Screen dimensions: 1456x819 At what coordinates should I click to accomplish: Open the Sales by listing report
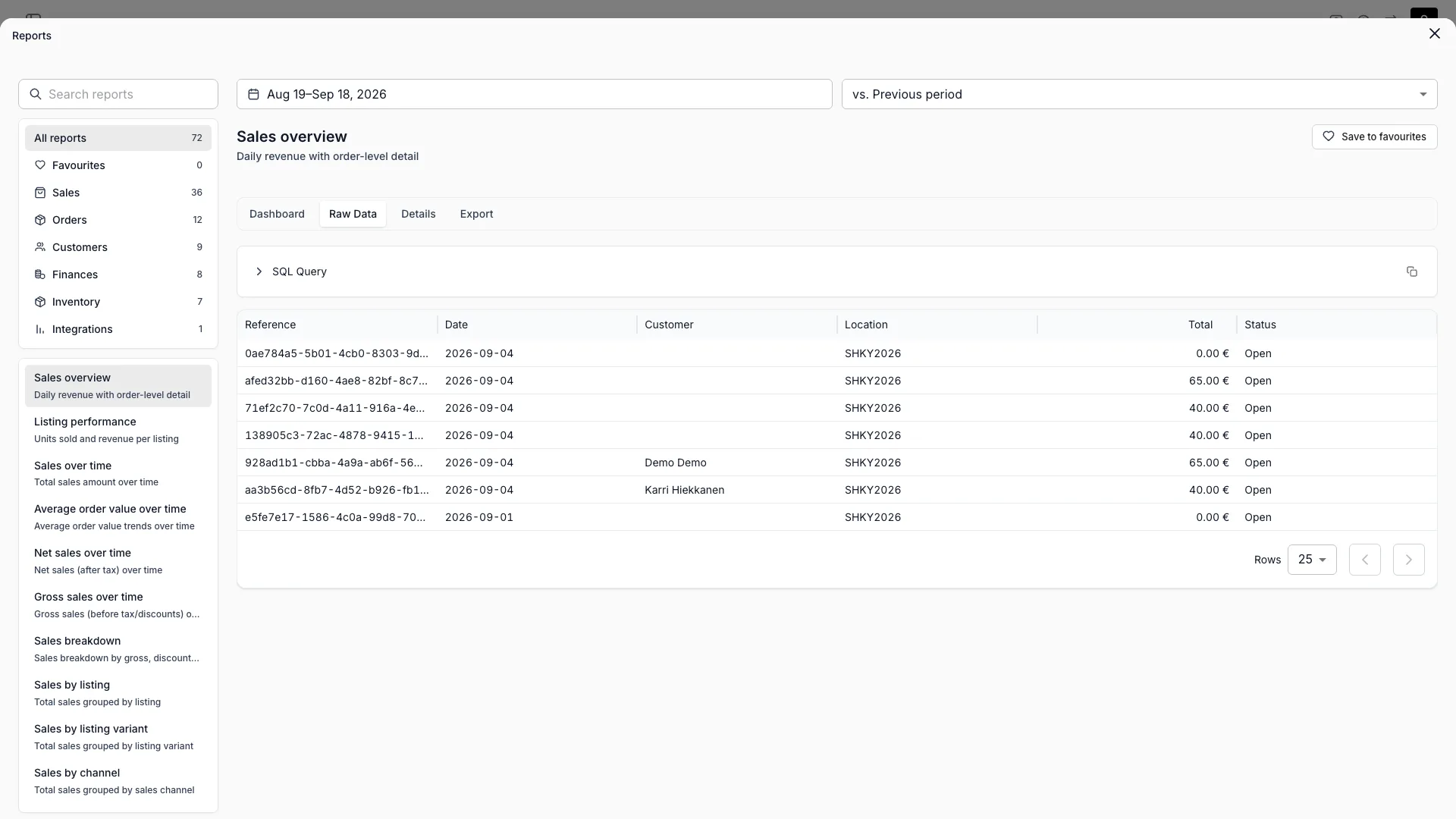[118, 693]
